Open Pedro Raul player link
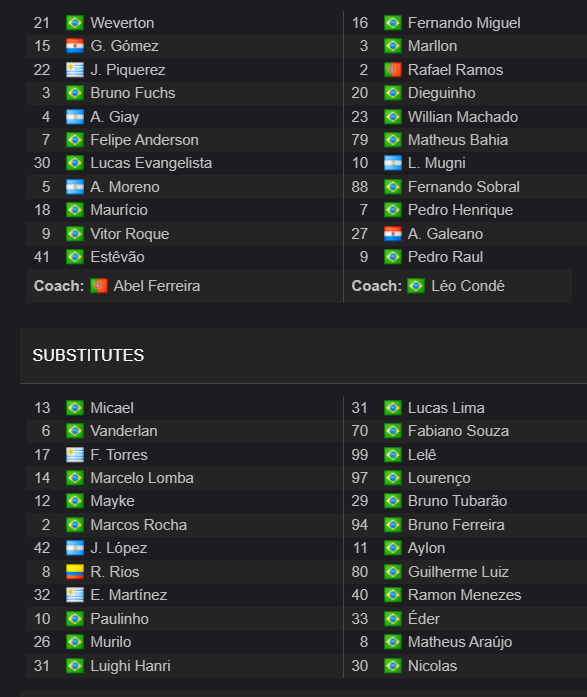 [x=446, y=257]
